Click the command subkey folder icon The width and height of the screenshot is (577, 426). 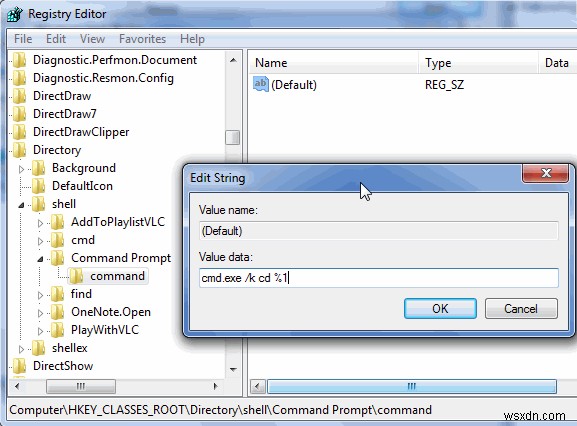[x=77, y=276]
